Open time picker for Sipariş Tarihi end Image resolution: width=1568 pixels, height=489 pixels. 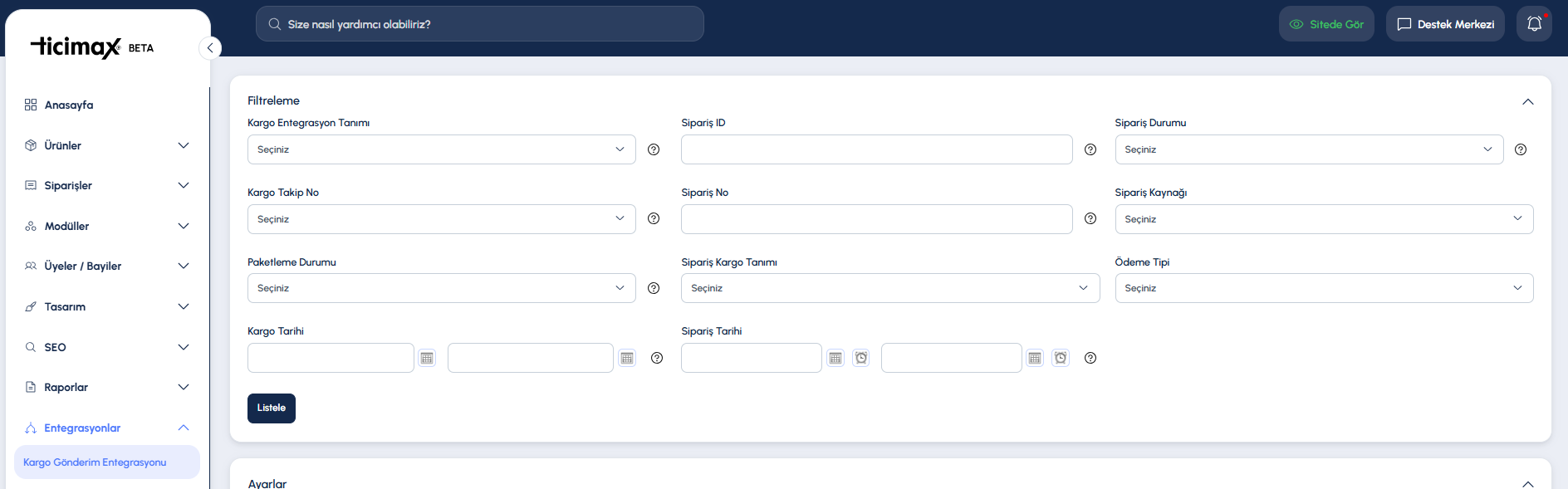(1061, 358)
